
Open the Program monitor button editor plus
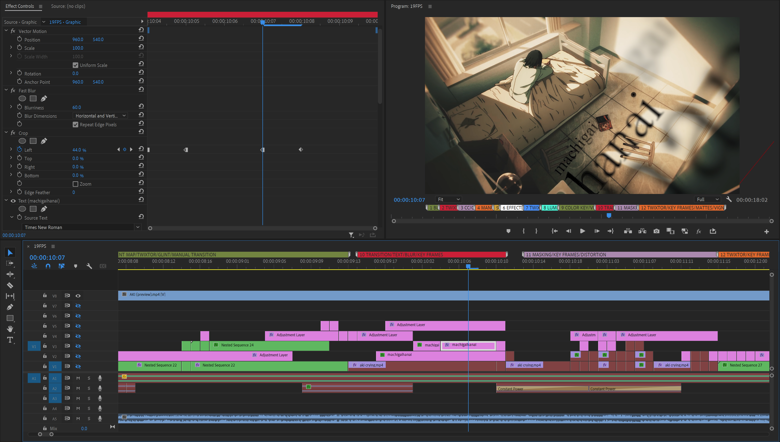766,231
